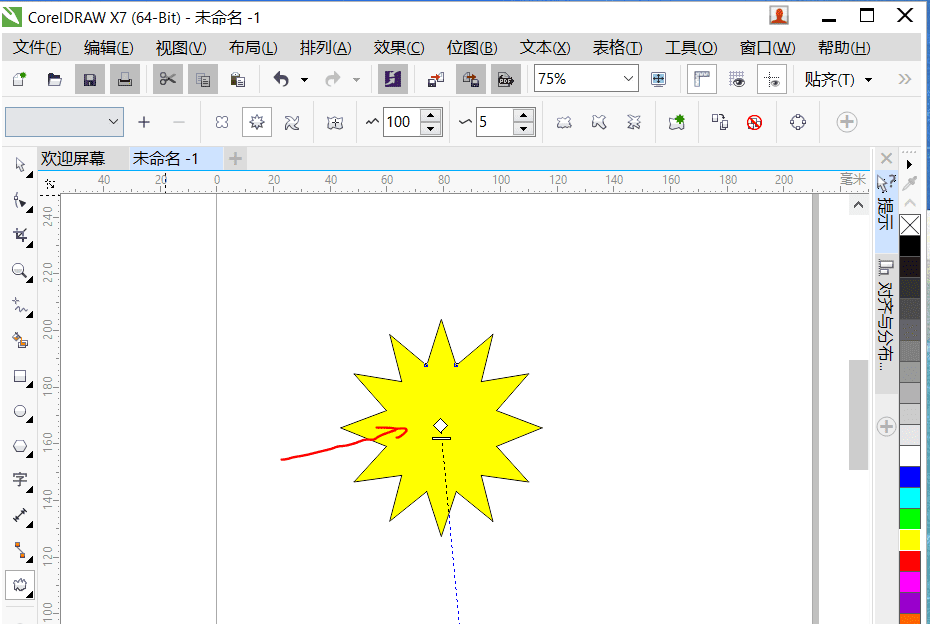Select the Rectangle tool
The width and height of the screenshot is (930, 624).
[20, 376]
